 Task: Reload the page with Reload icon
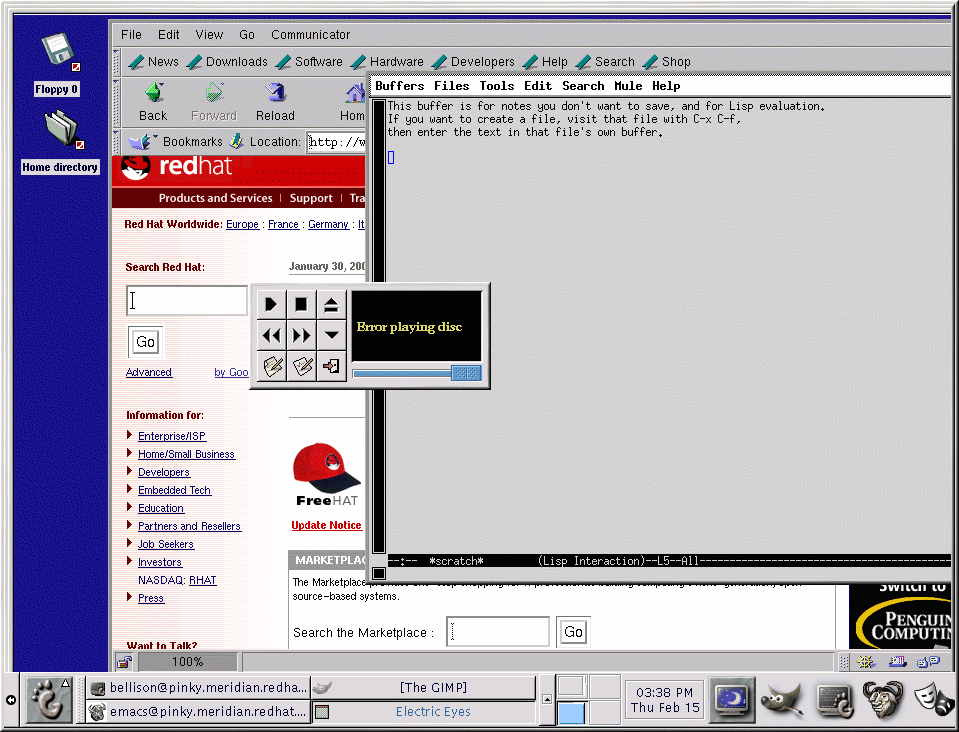pyautogui.click(x=275, y=101)
